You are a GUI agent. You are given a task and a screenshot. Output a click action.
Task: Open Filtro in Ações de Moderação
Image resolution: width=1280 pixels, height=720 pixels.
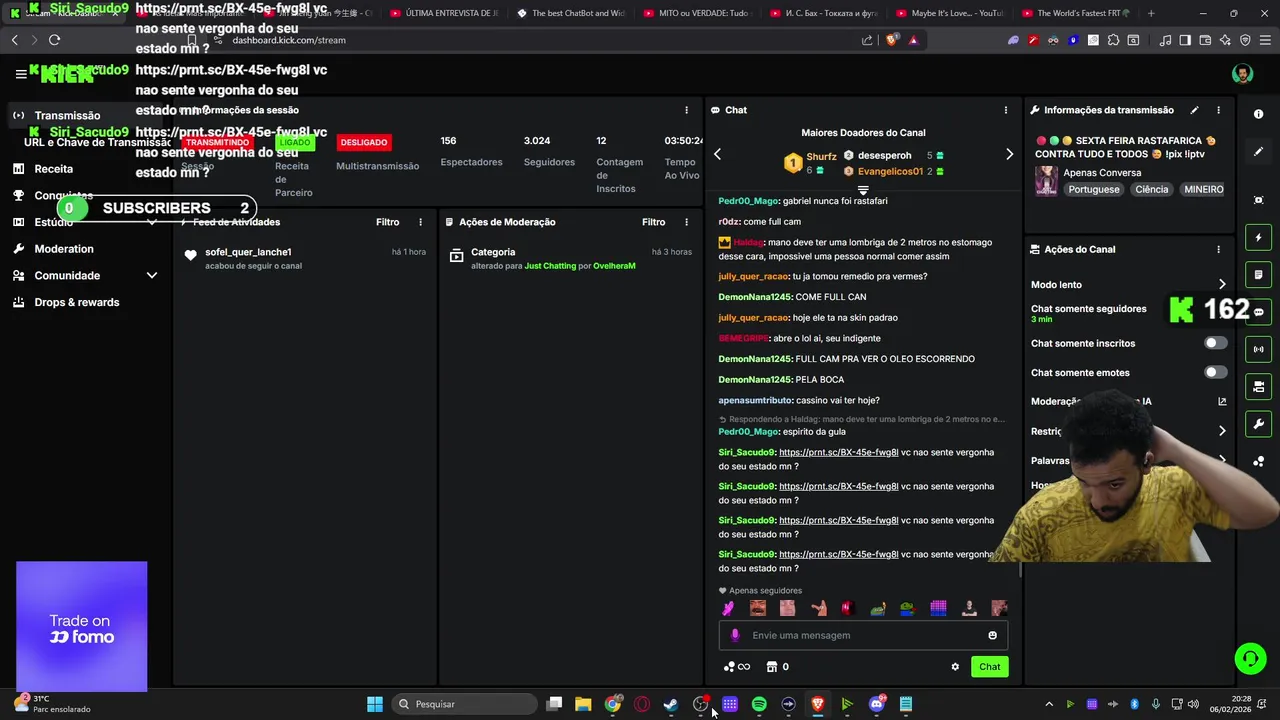653,222
